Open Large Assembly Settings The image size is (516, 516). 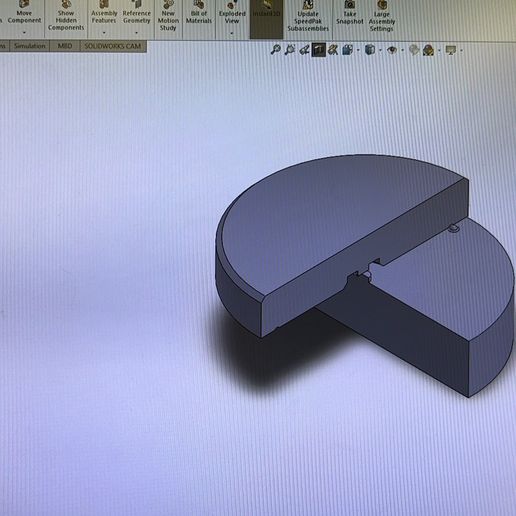pos(382,17)
